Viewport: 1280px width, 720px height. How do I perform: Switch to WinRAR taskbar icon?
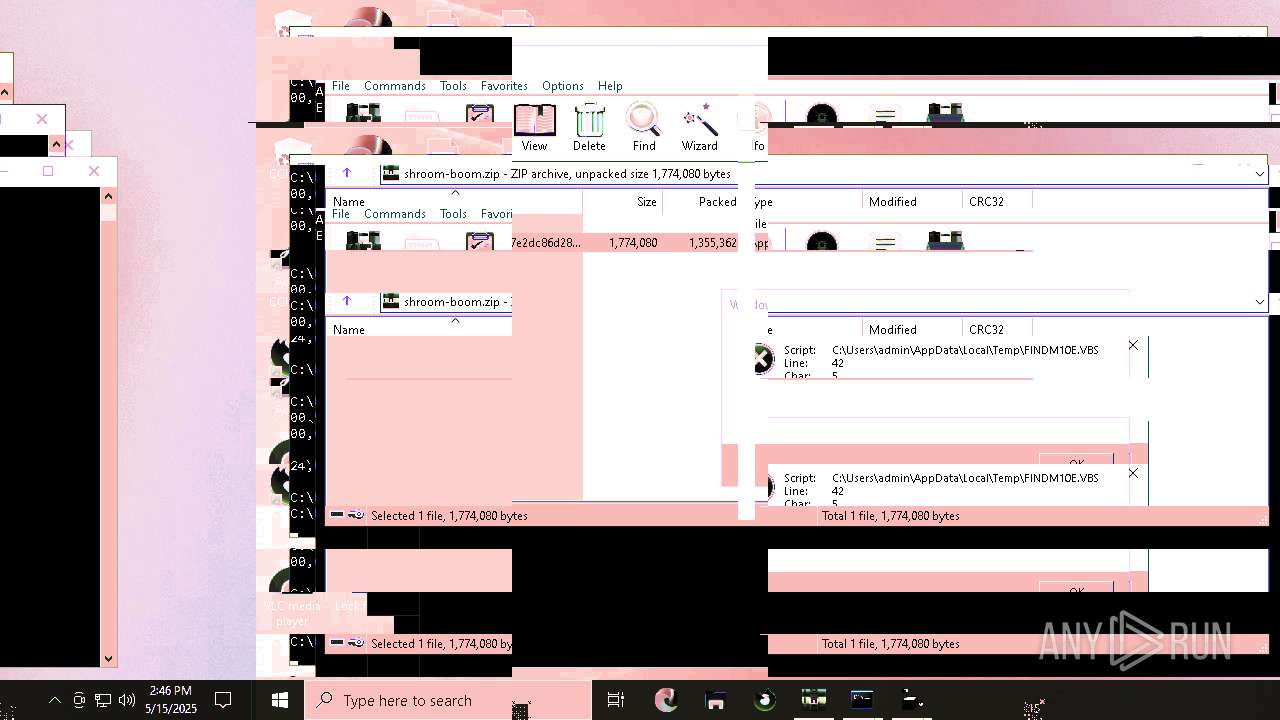[813, 701]
